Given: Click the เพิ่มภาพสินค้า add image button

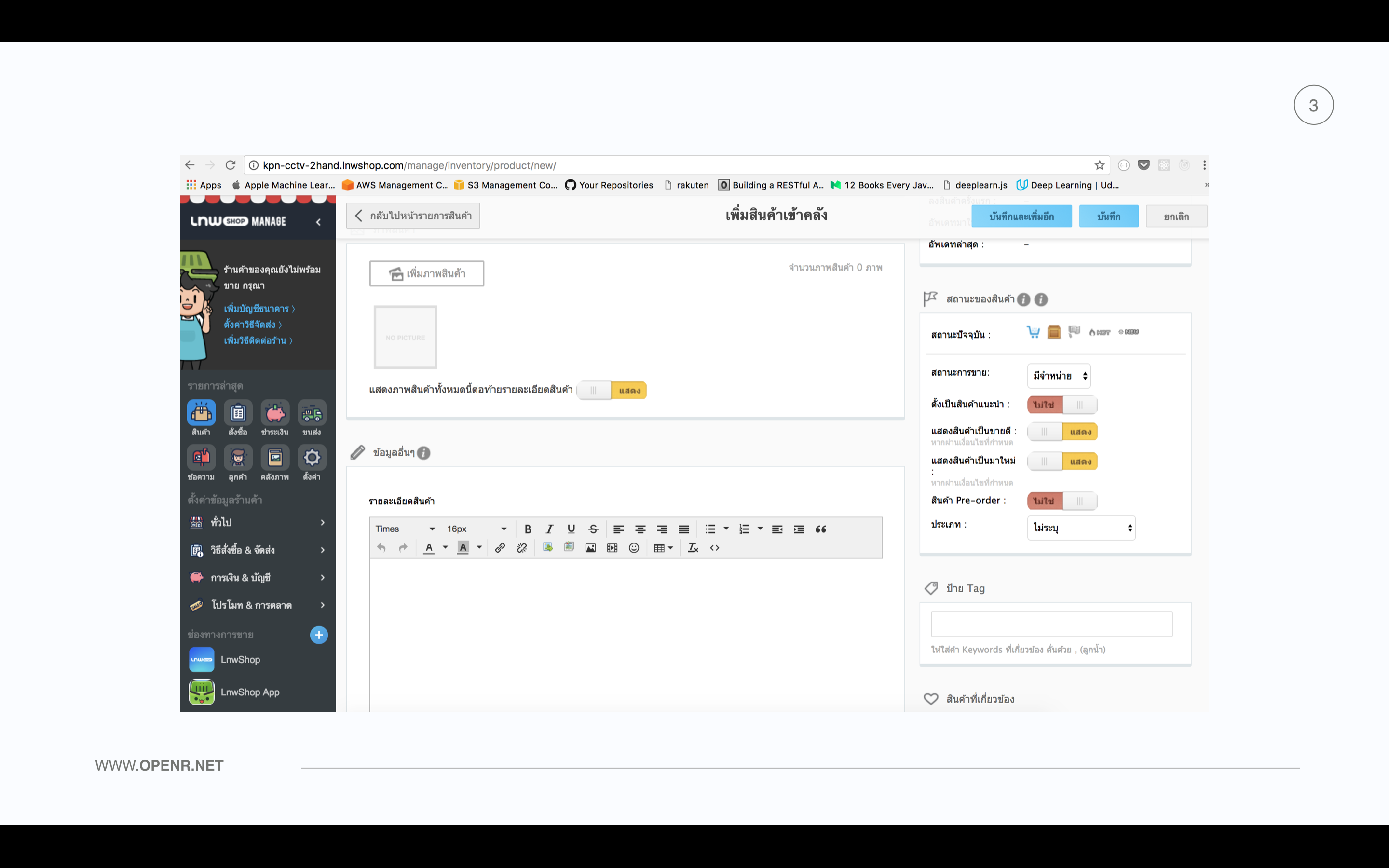Looking at the screenshot, I should 426,273.
